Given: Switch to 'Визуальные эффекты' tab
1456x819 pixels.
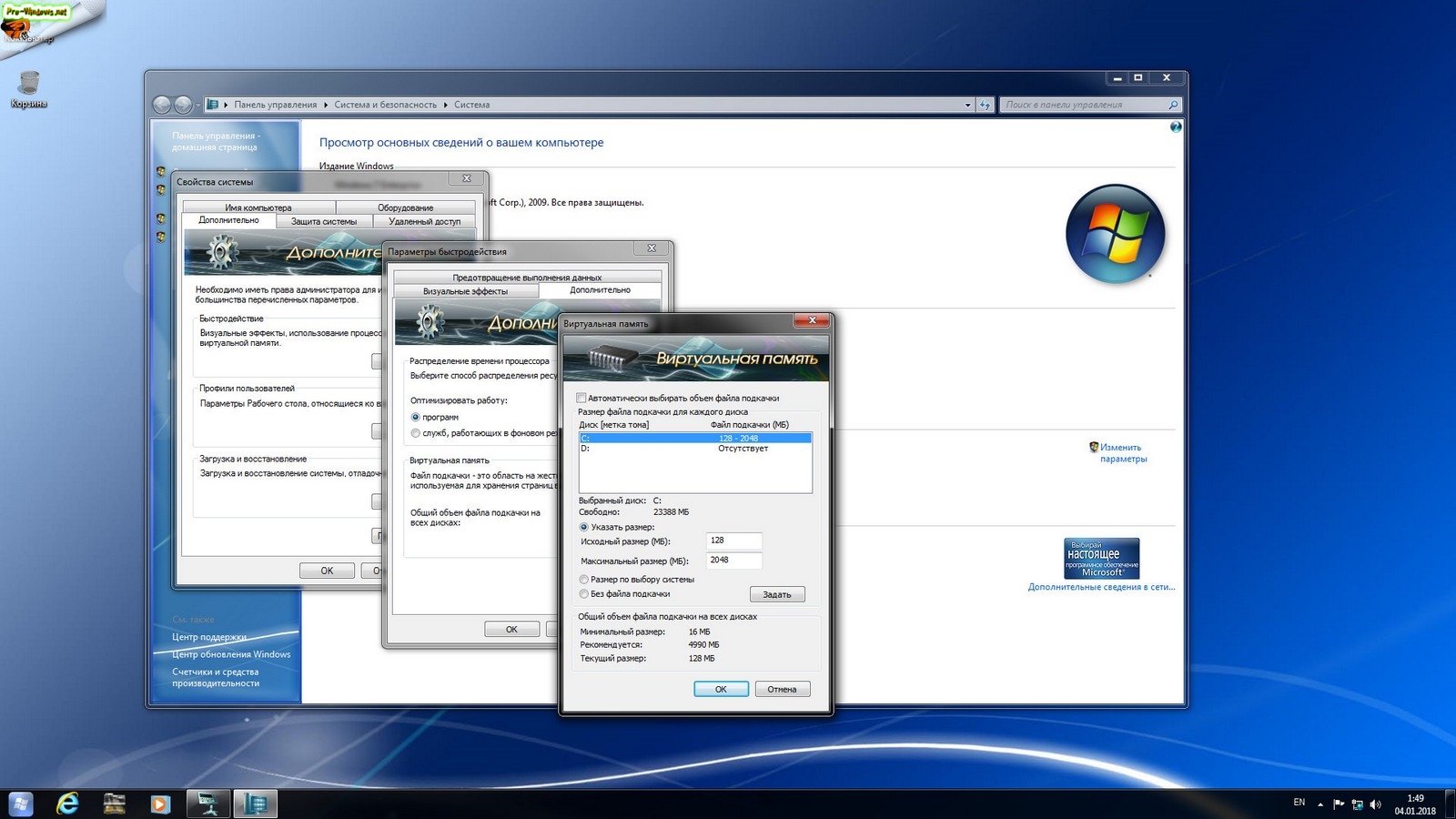Looking at the screenshot, I should (465, 291).
